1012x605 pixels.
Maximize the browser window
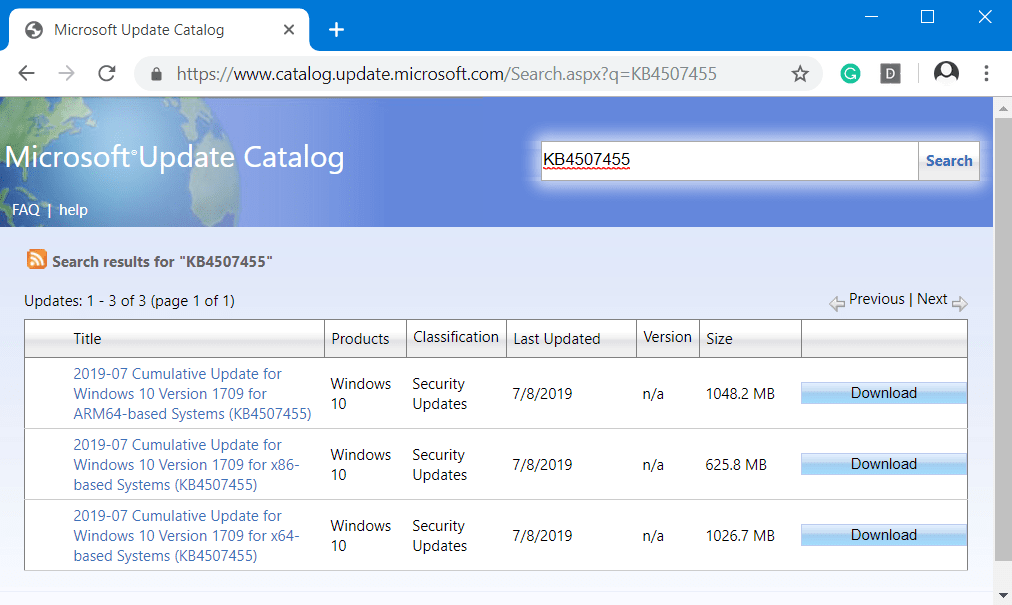click(927, 17)
